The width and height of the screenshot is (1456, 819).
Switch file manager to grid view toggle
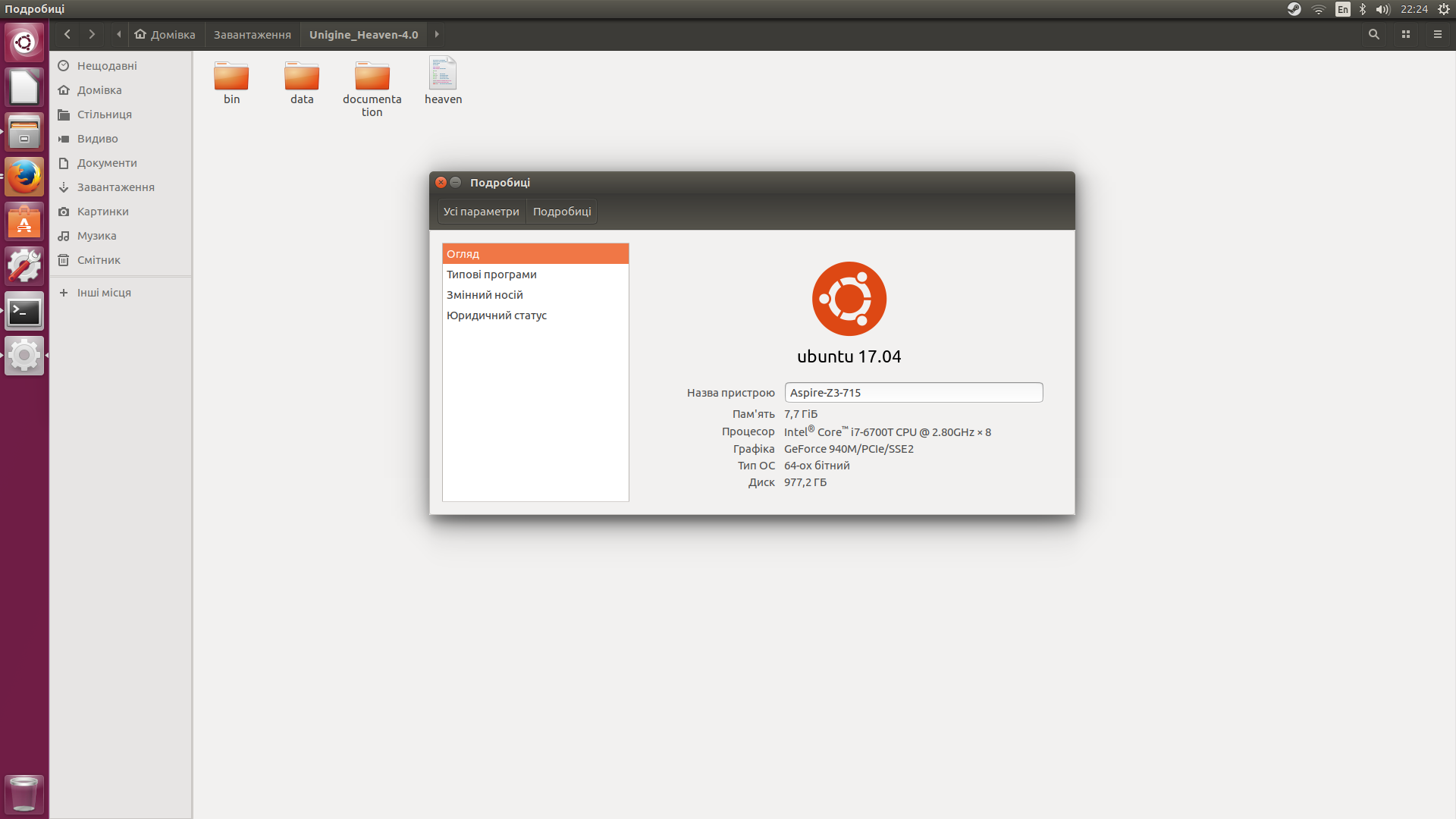[1405, 34]
